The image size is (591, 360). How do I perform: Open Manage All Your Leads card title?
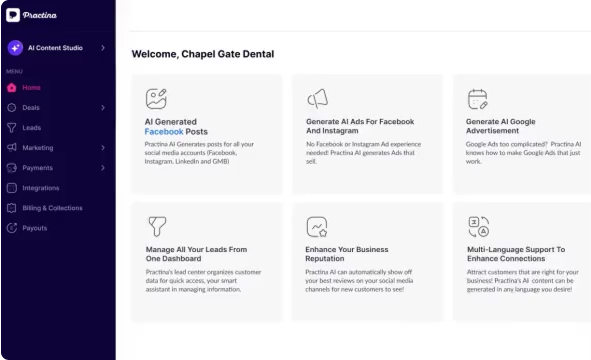point(196,254)
